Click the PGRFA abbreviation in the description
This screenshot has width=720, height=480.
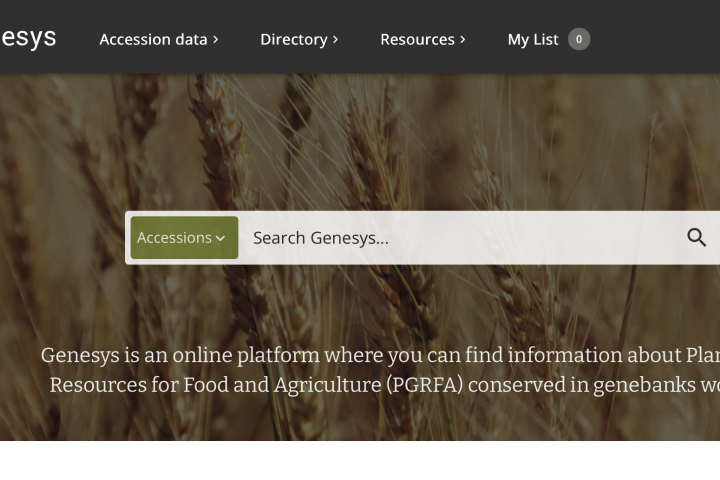coord(424,385)
